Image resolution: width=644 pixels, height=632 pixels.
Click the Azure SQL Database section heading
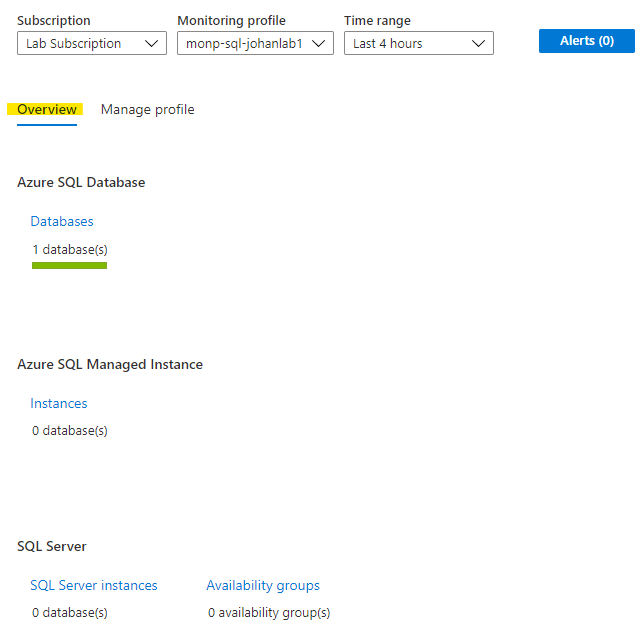click(81, 183)
